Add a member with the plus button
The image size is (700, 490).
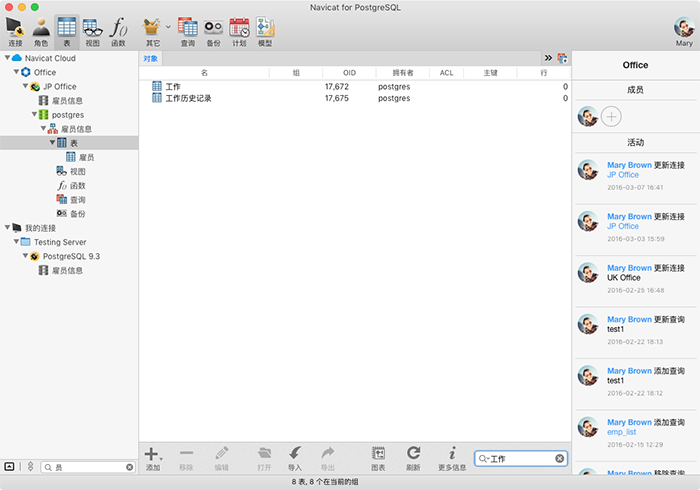(611, 117)
